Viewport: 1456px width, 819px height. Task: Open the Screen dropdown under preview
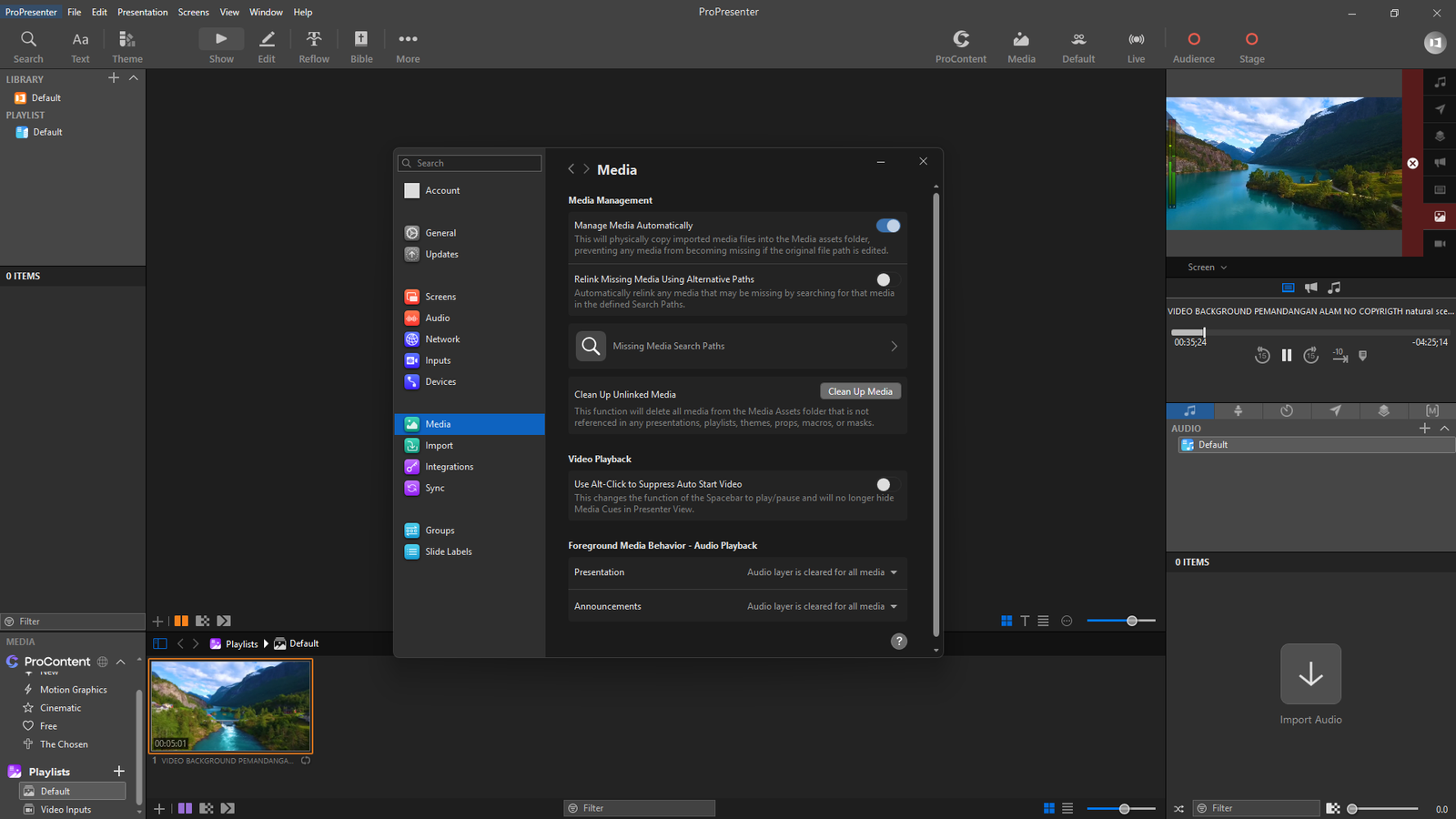click(x=1208, y=268)
